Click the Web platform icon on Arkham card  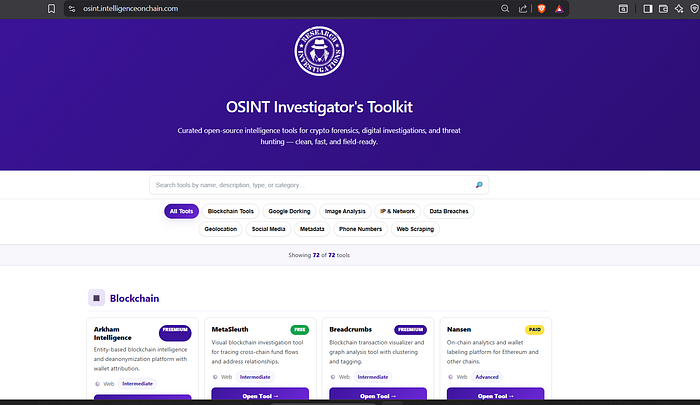pyautogui.click(x=97, y=384)
